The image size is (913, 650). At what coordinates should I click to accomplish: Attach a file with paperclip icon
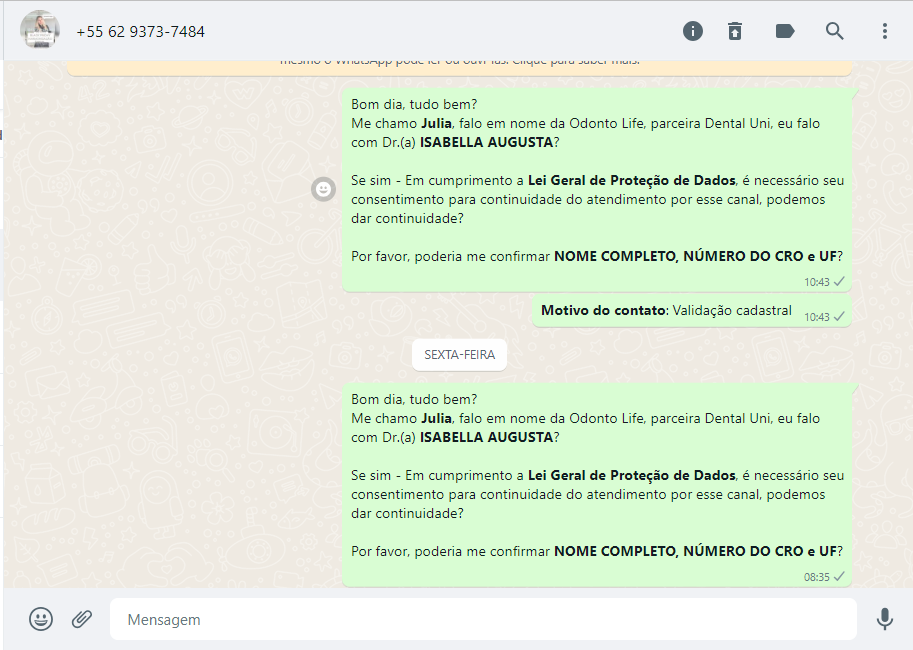click(x=82, y=619)
